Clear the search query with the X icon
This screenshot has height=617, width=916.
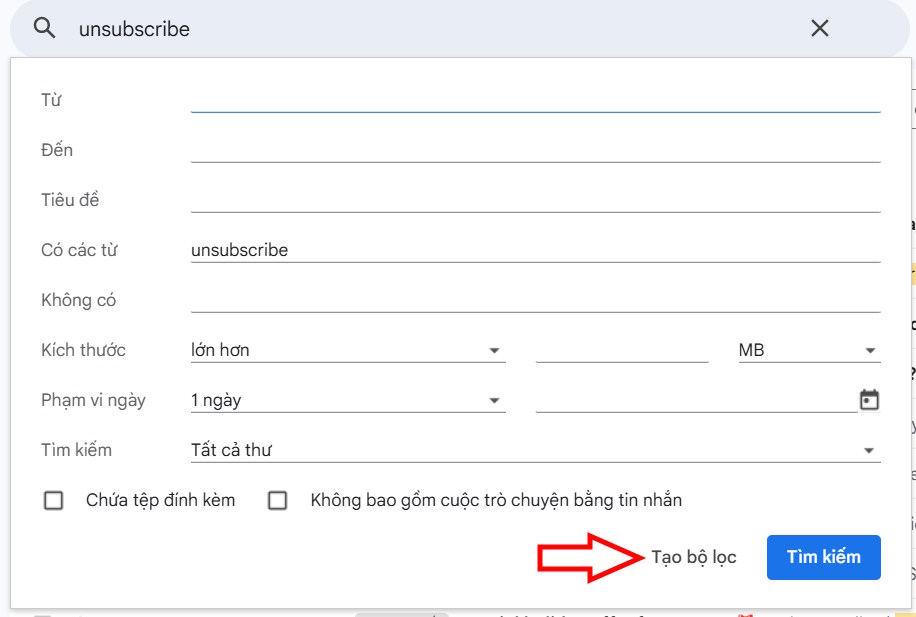click(819, 28)
